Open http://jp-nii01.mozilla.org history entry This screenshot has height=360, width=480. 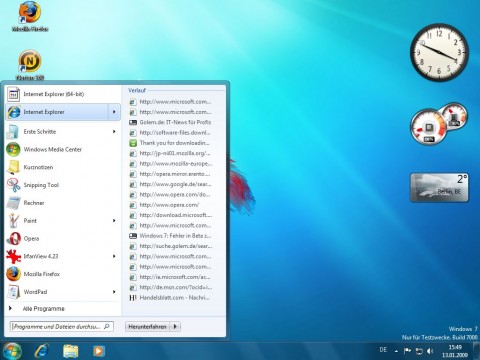pyautogui.click(x=170, y=153)
